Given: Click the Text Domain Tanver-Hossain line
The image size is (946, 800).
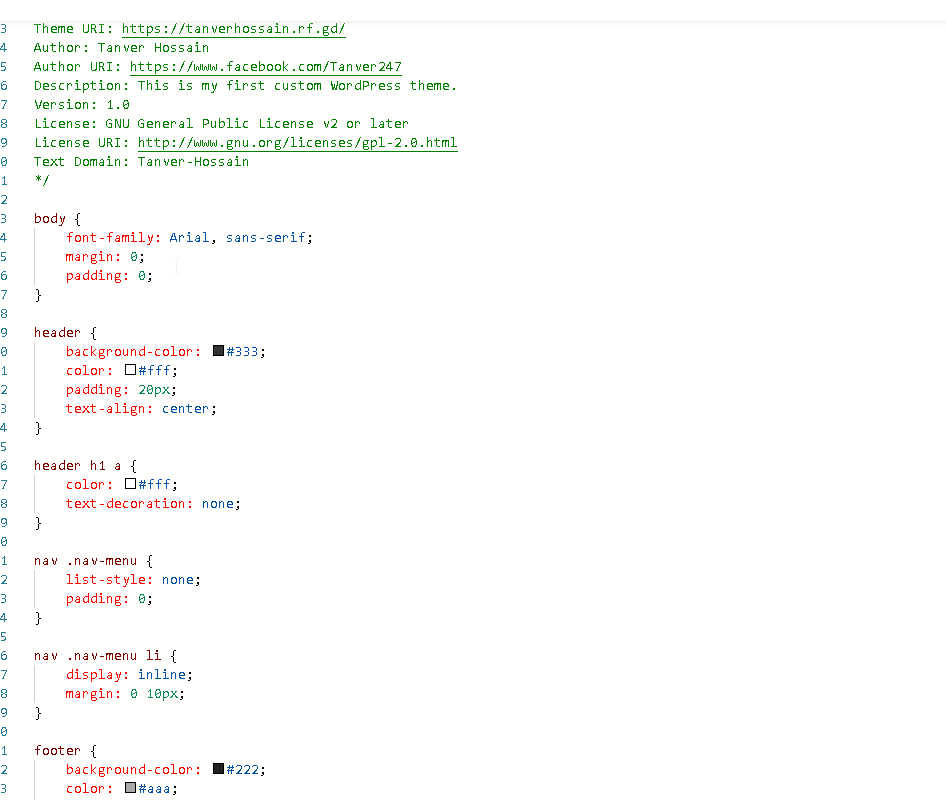Looking at the screenshot, I should pyautogui.click(x=141, y=162).
